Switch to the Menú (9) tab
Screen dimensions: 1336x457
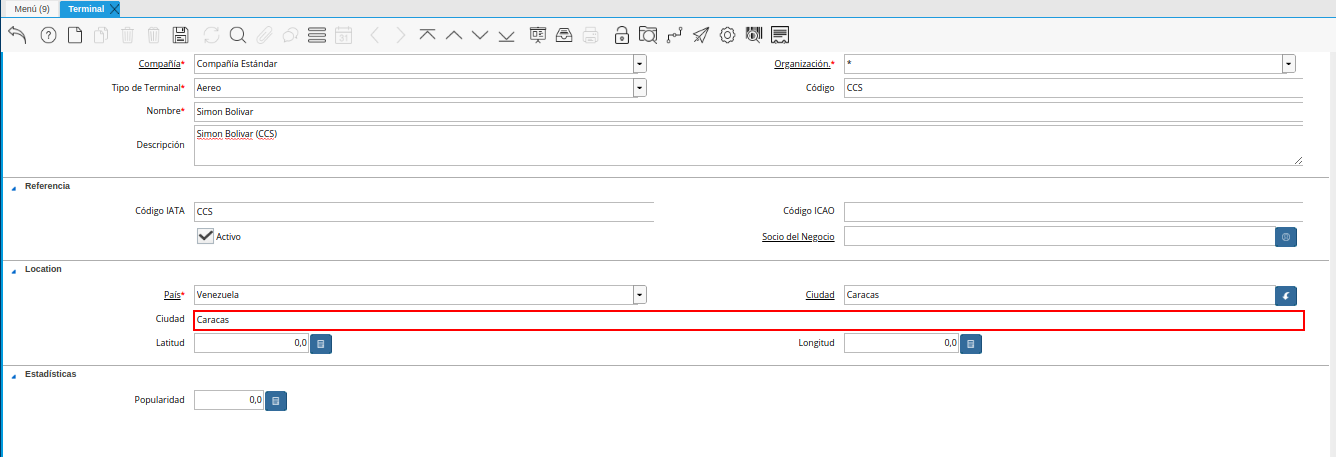[x=31, y=9]
